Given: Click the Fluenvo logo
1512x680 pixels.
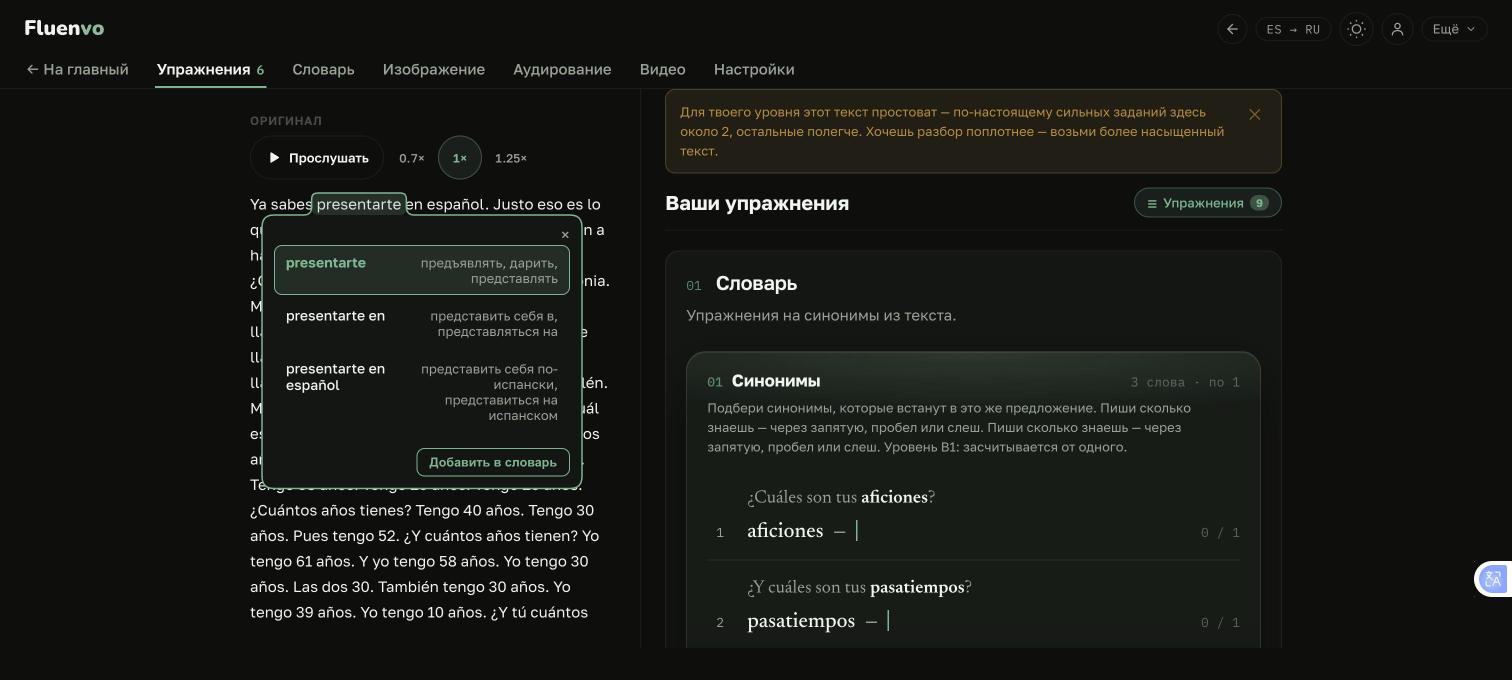Looking at the screenshot, I should (x=64, y=28).
